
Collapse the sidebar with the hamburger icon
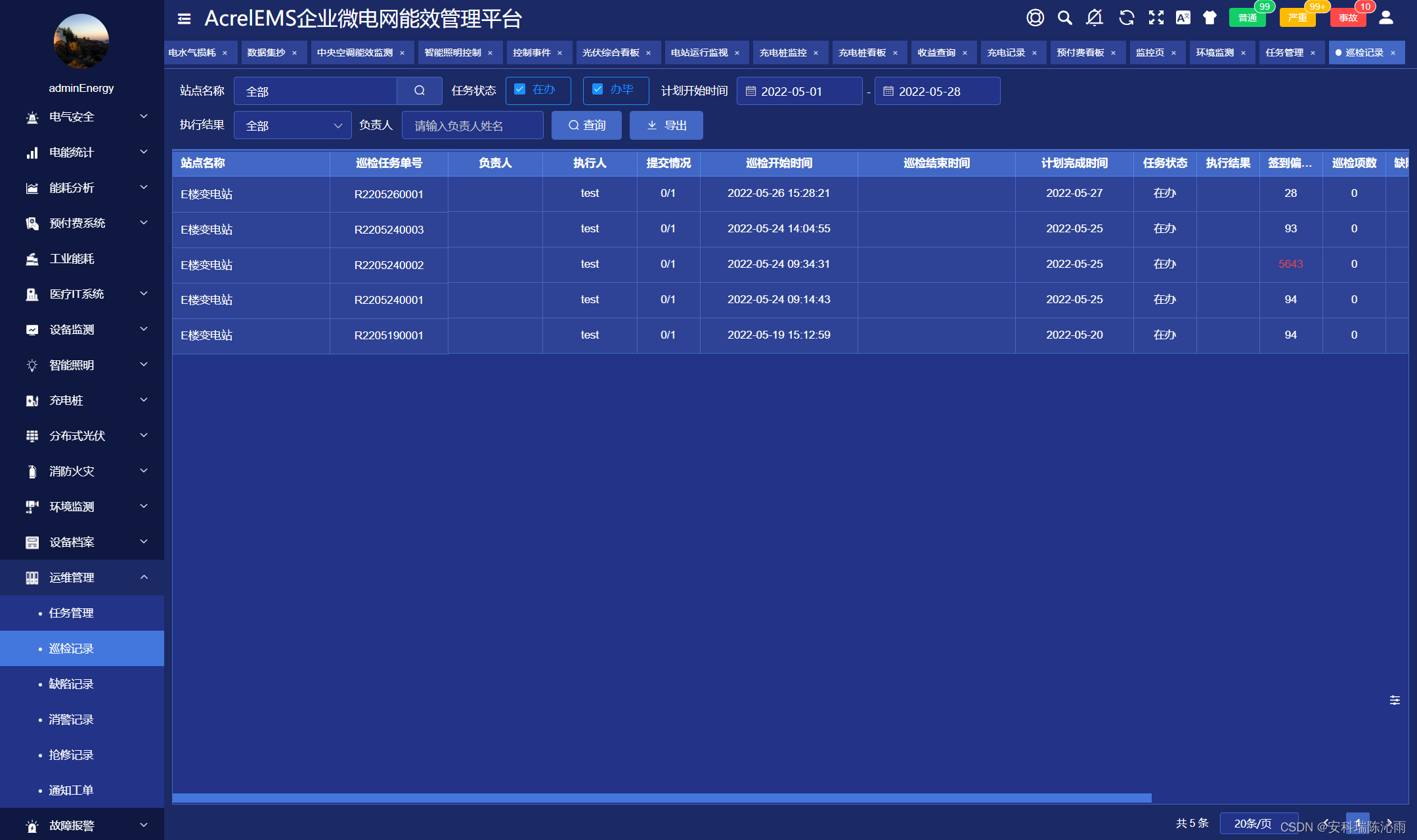click(x=183, y=19)
